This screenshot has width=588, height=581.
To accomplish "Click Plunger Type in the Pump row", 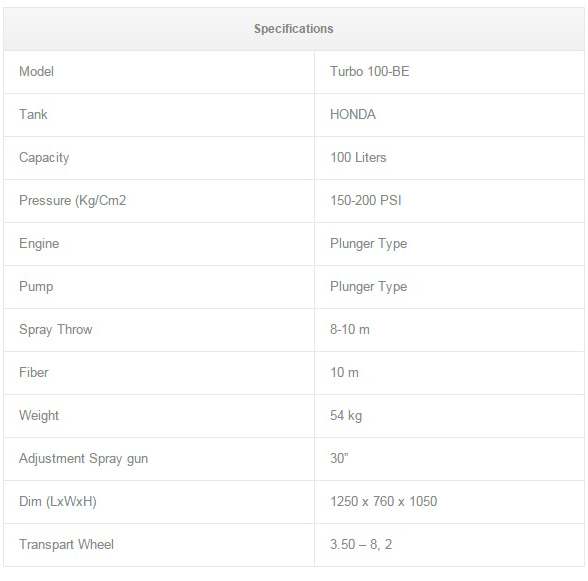I will (x=369, y=287).
